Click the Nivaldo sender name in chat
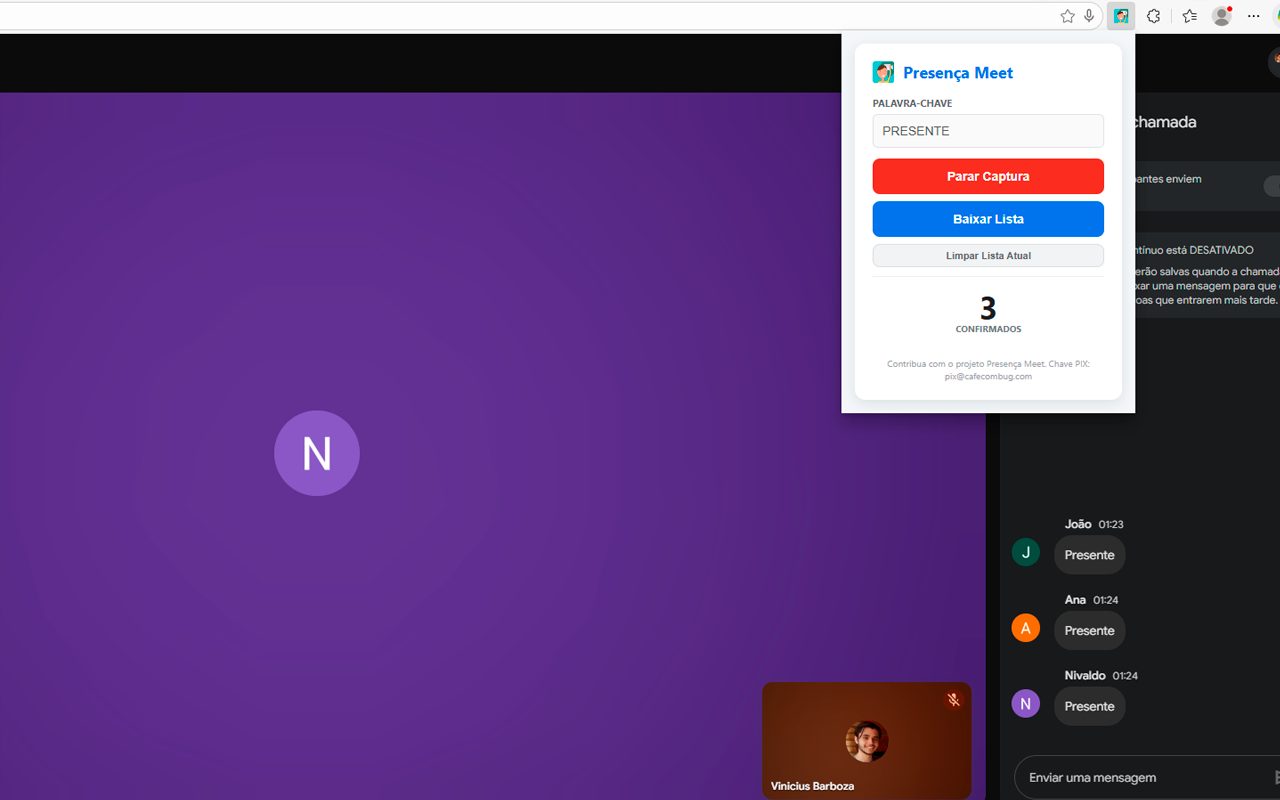 coord(1085,676)
